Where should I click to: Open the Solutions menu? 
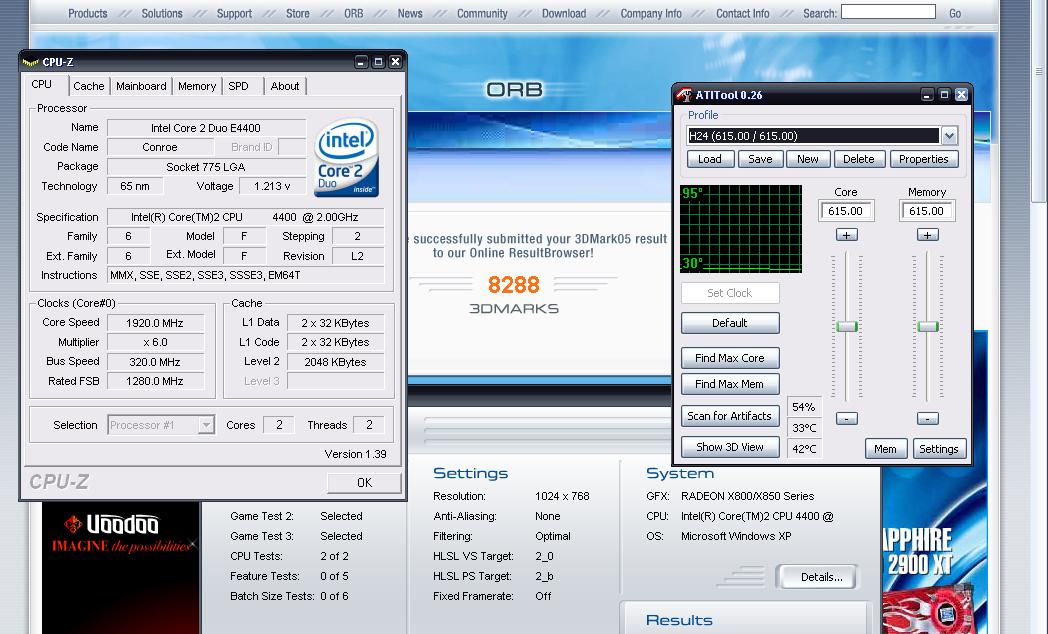coord(162,13)
